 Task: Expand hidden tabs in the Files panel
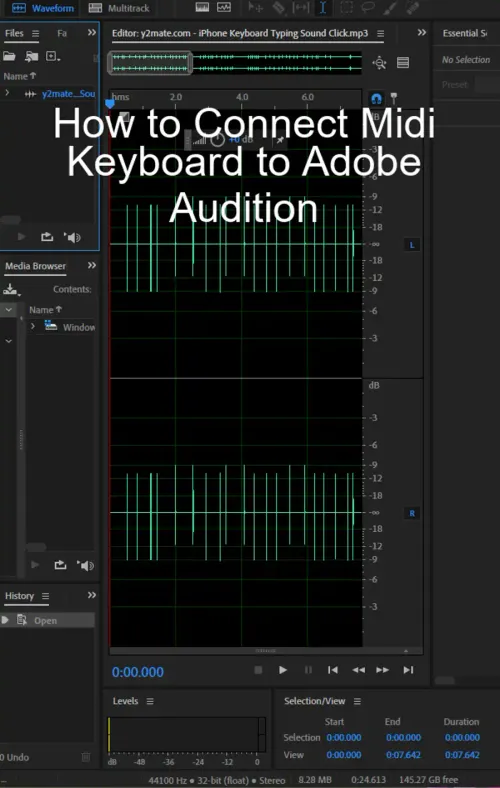pyautogui.click(x=91, y=33)
